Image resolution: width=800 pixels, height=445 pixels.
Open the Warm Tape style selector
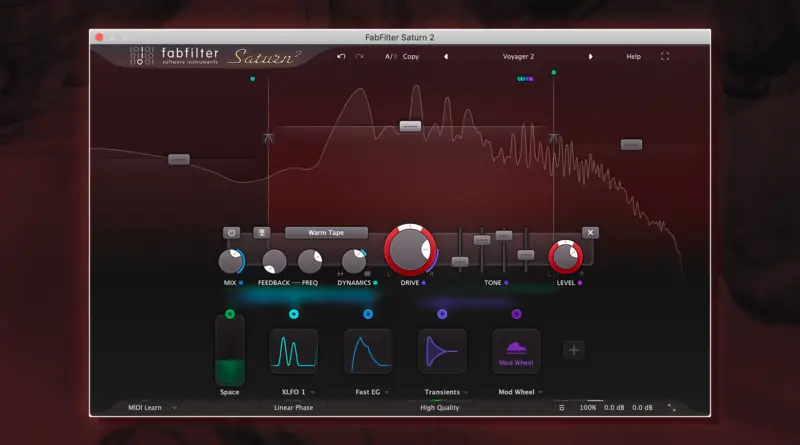(326, 233)
